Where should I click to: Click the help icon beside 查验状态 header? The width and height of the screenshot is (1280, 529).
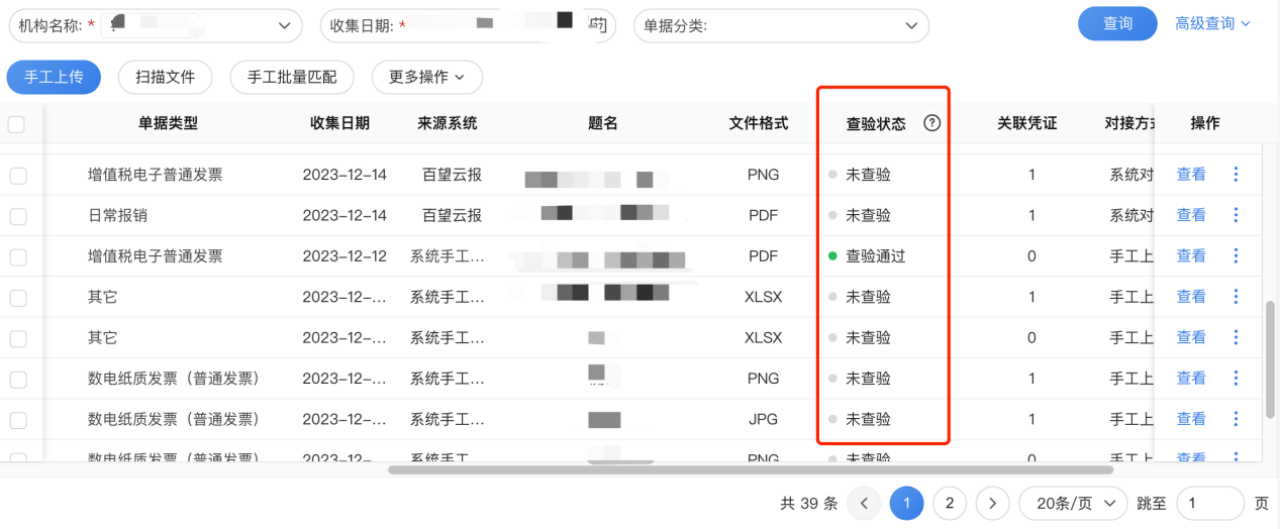(932, 123)
